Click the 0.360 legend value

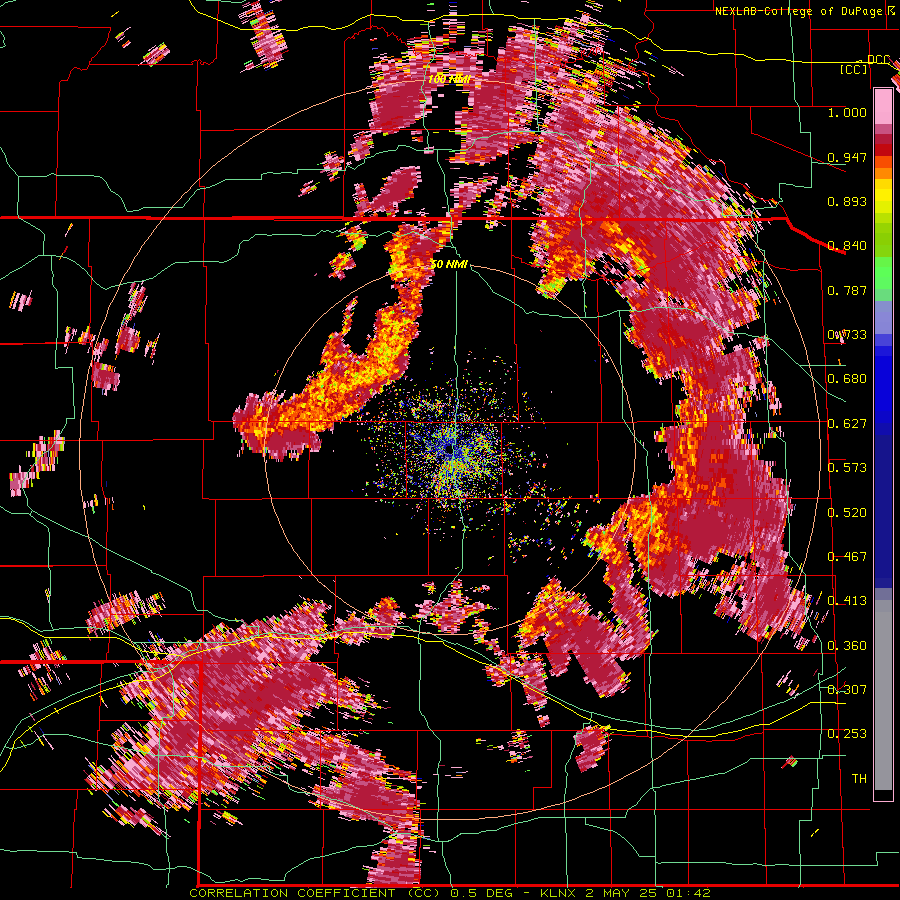847,645
